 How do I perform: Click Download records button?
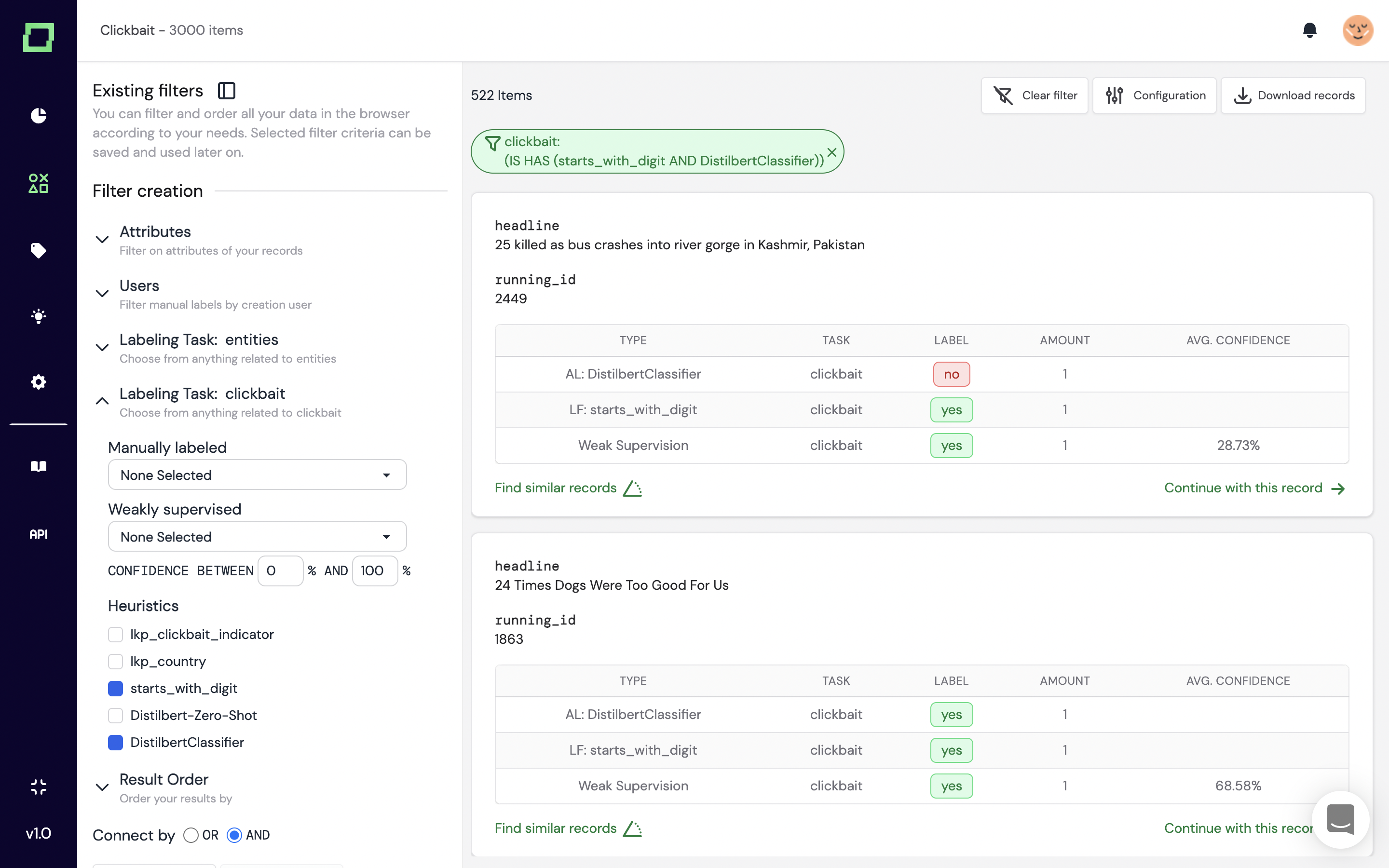1293,95
